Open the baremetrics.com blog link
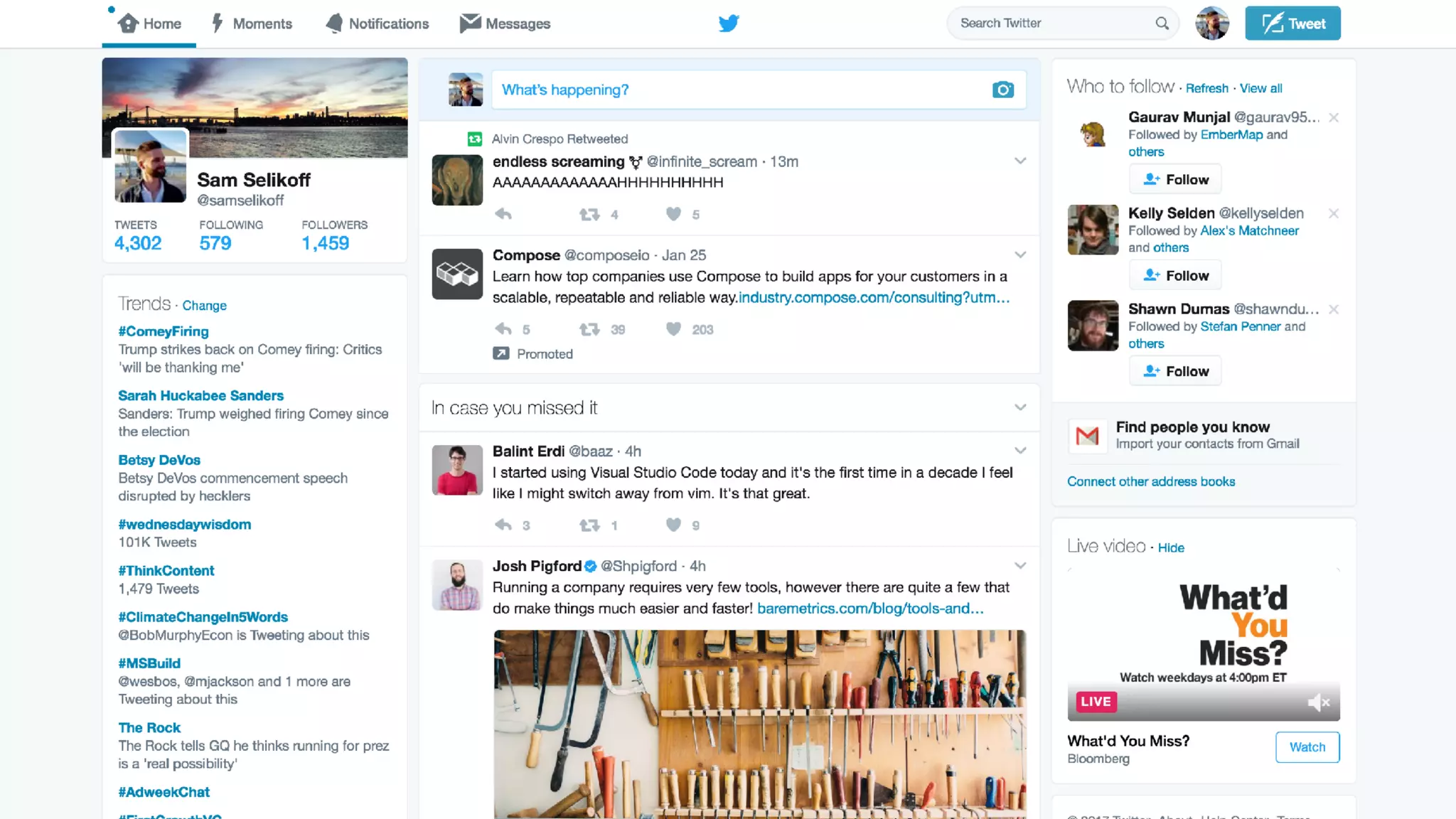1456x819 pixels. (870, 609)
